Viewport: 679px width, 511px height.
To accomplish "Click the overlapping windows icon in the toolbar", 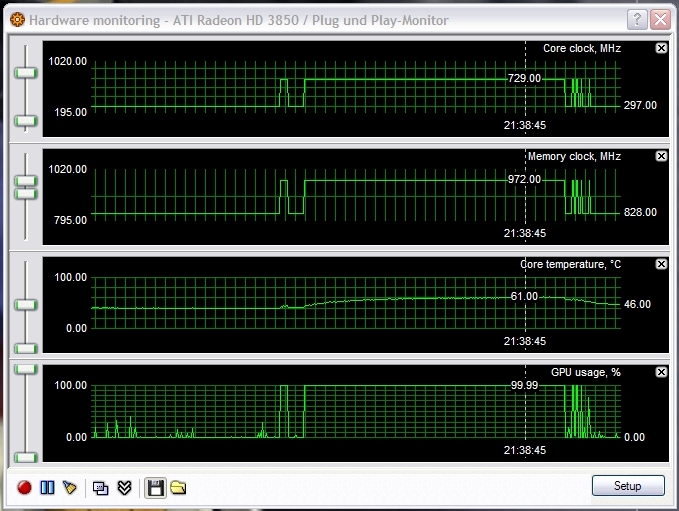I will [100, 488].
